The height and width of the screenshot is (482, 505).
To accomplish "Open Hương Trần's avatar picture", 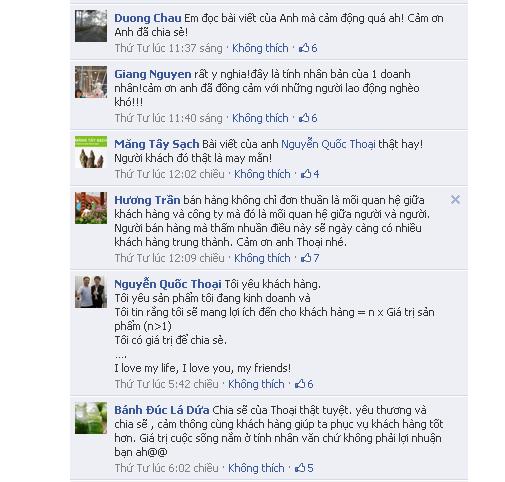I will point(91,208).
